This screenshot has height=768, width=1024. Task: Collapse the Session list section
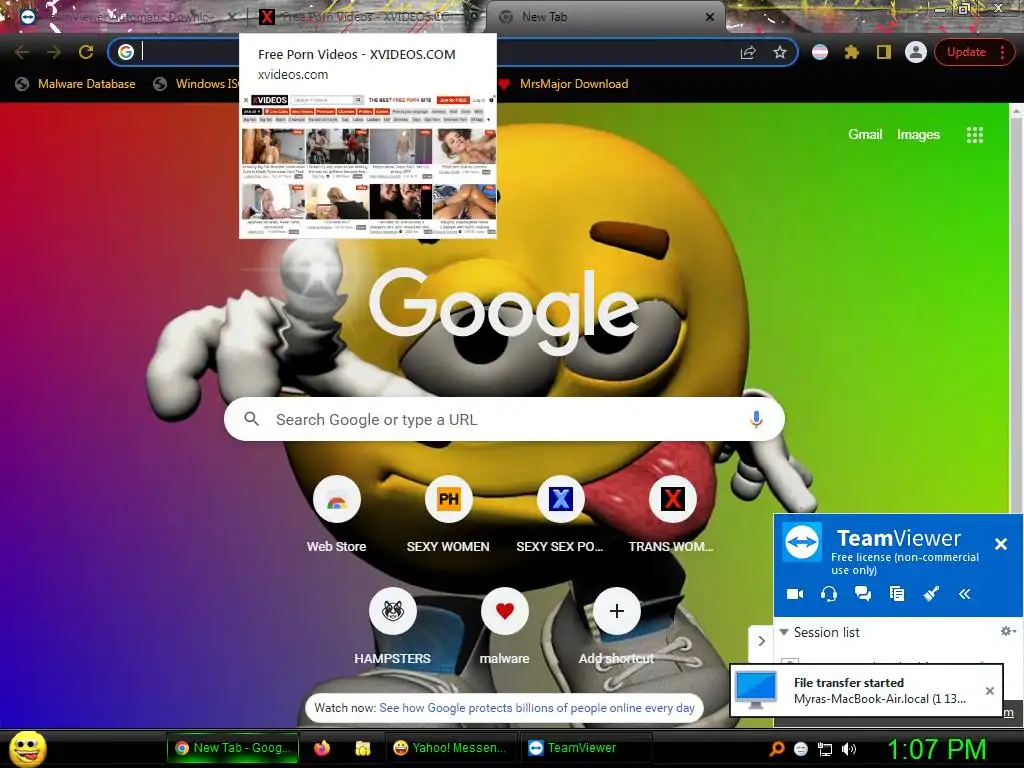[x=784, y=632]
